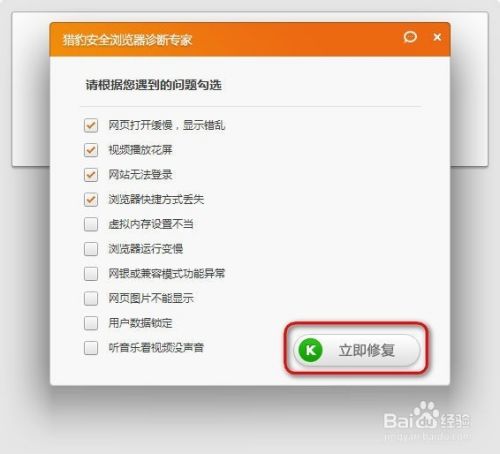Uncheck 浏览器快捷方式丢失 checkbox

[91, 199]
